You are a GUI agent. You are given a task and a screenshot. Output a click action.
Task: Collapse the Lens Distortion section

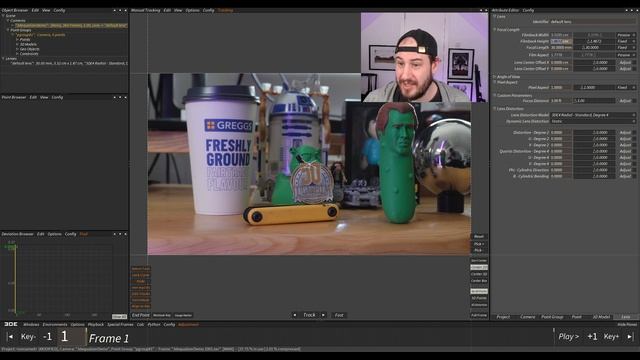pos(495,109)
